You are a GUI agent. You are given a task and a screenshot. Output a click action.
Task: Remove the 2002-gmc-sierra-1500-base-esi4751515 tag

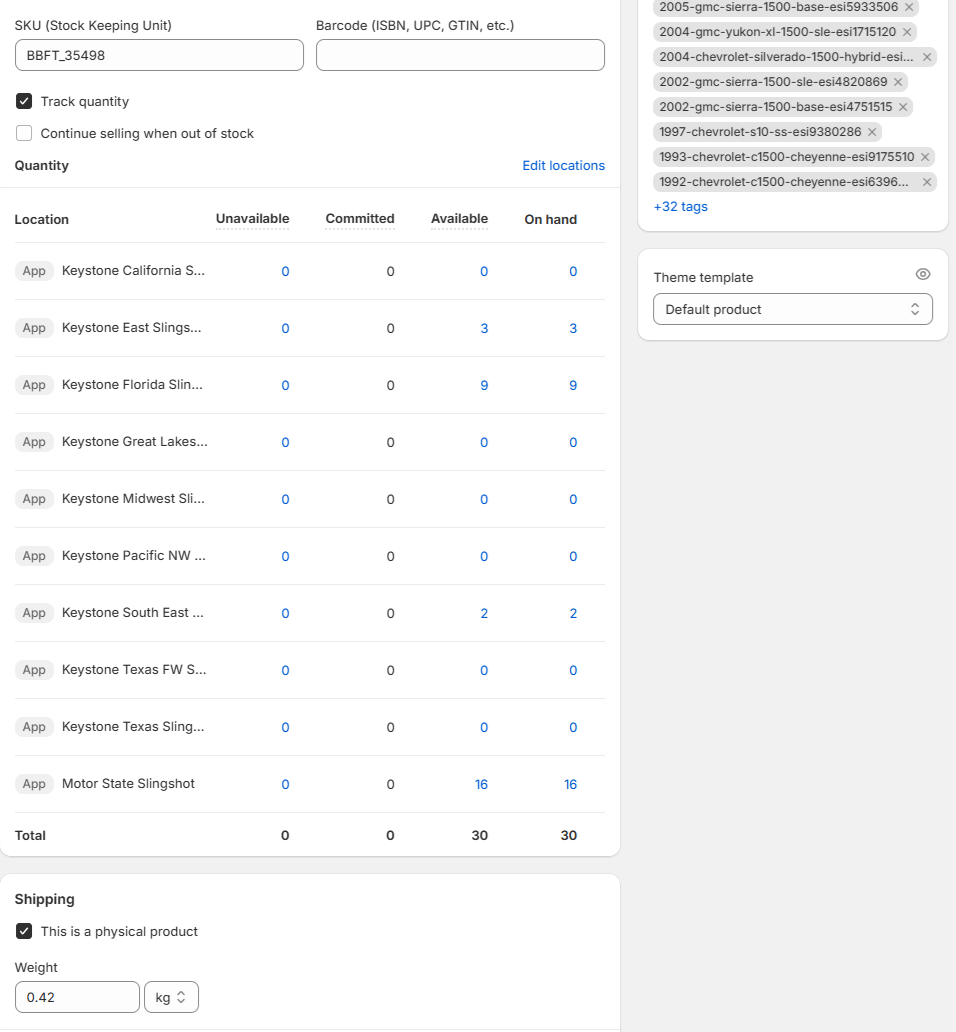point(903,107)
